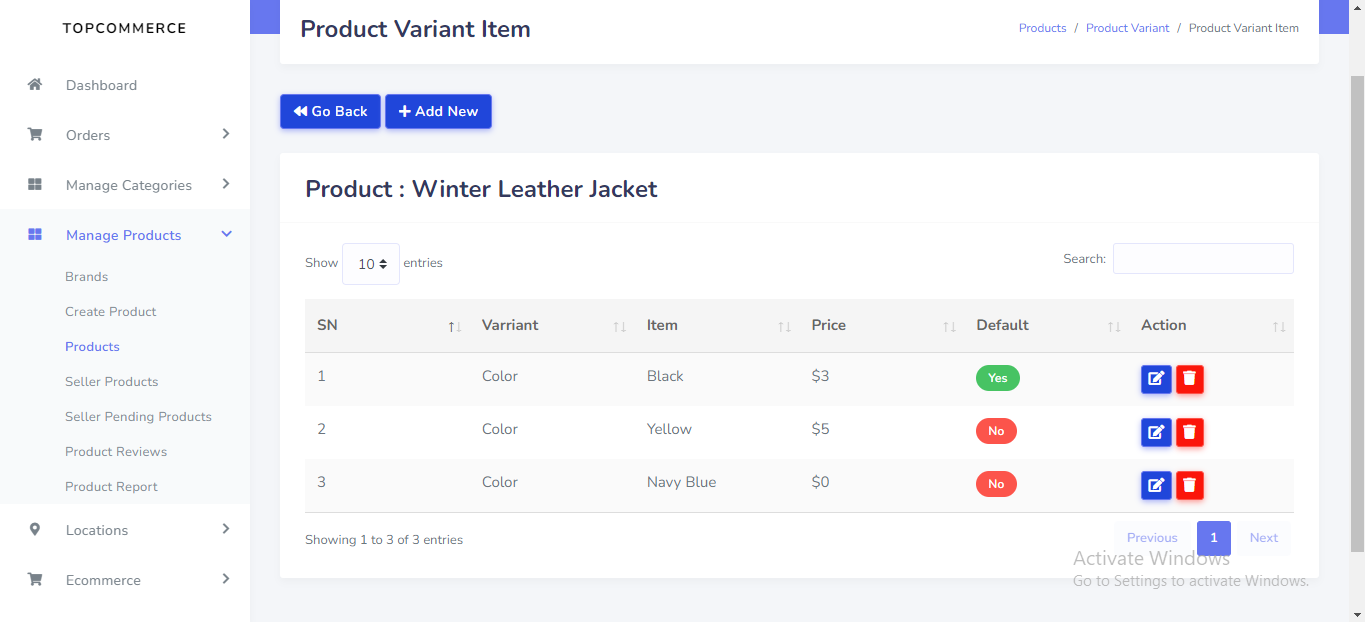
Task: Click the Dashboard home icon in sidebar
Action: [35, 85]
